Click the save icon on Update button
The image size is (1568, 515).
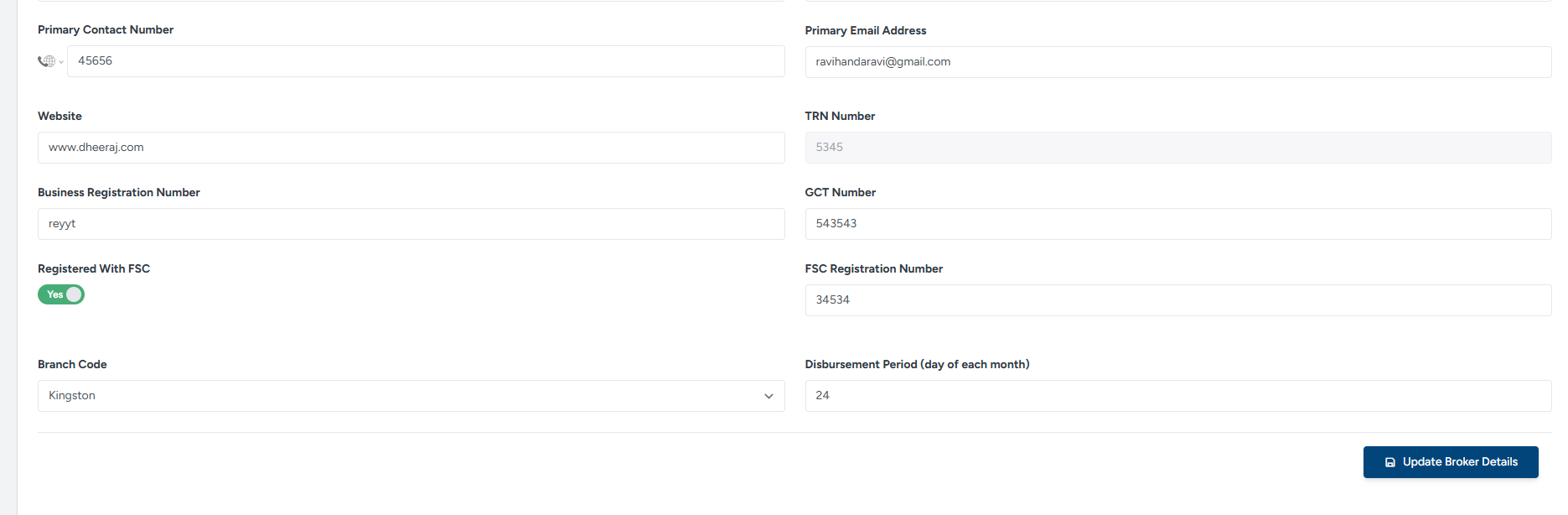coord(1389,462)
